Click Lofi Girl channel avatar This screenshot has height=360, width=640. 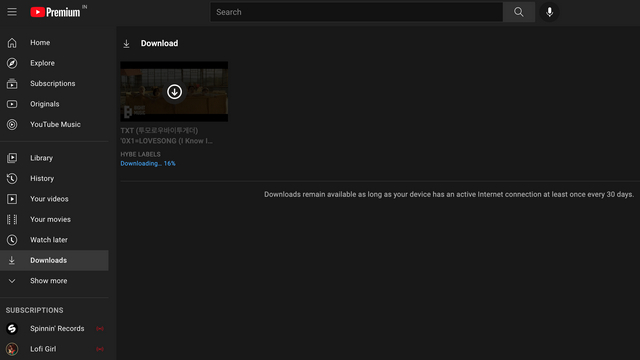pyautogui.click(x=12, y=349)
